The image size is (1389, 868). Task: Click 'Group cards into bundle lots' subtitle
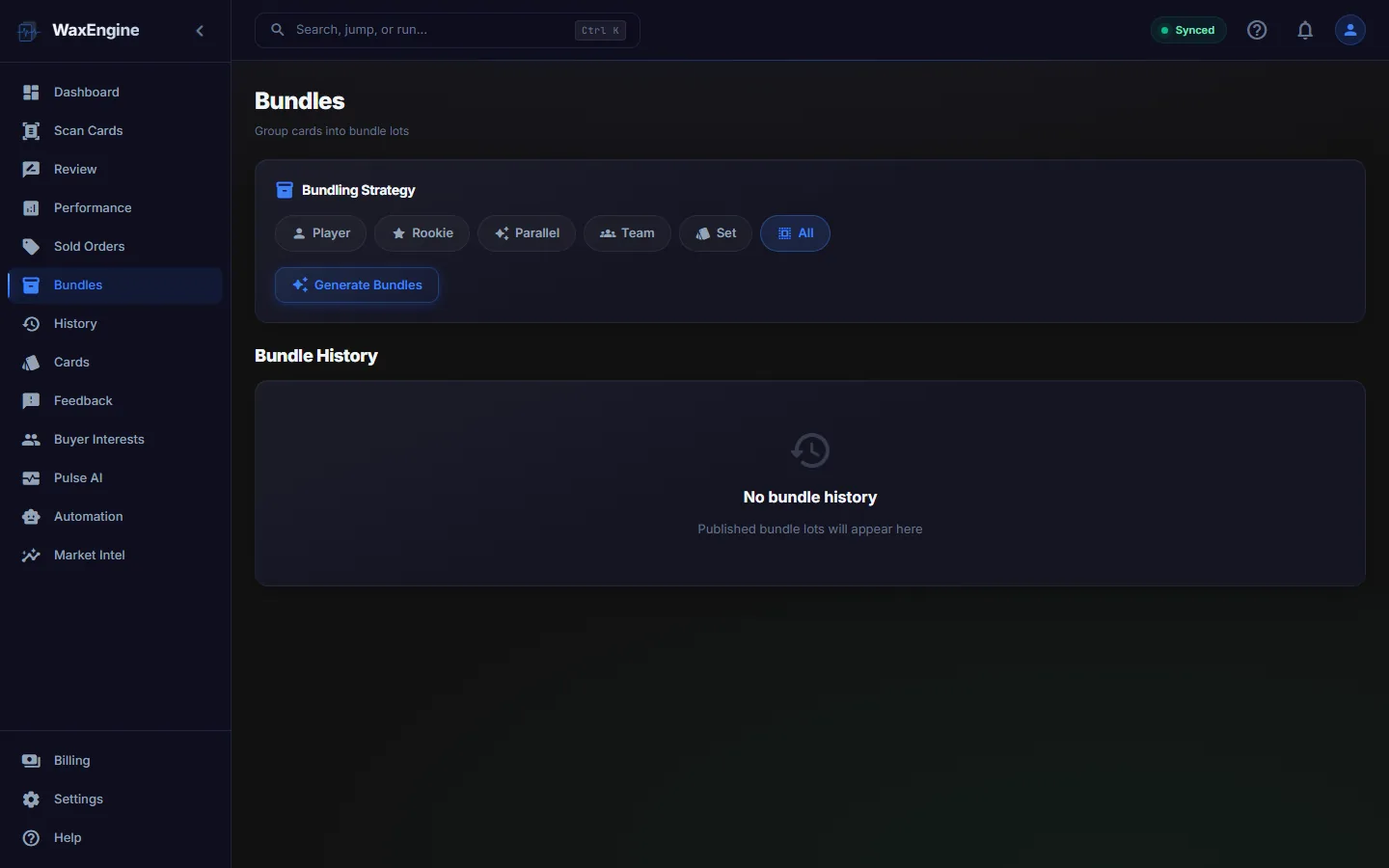pyautogui.click(x=332, y=131)
